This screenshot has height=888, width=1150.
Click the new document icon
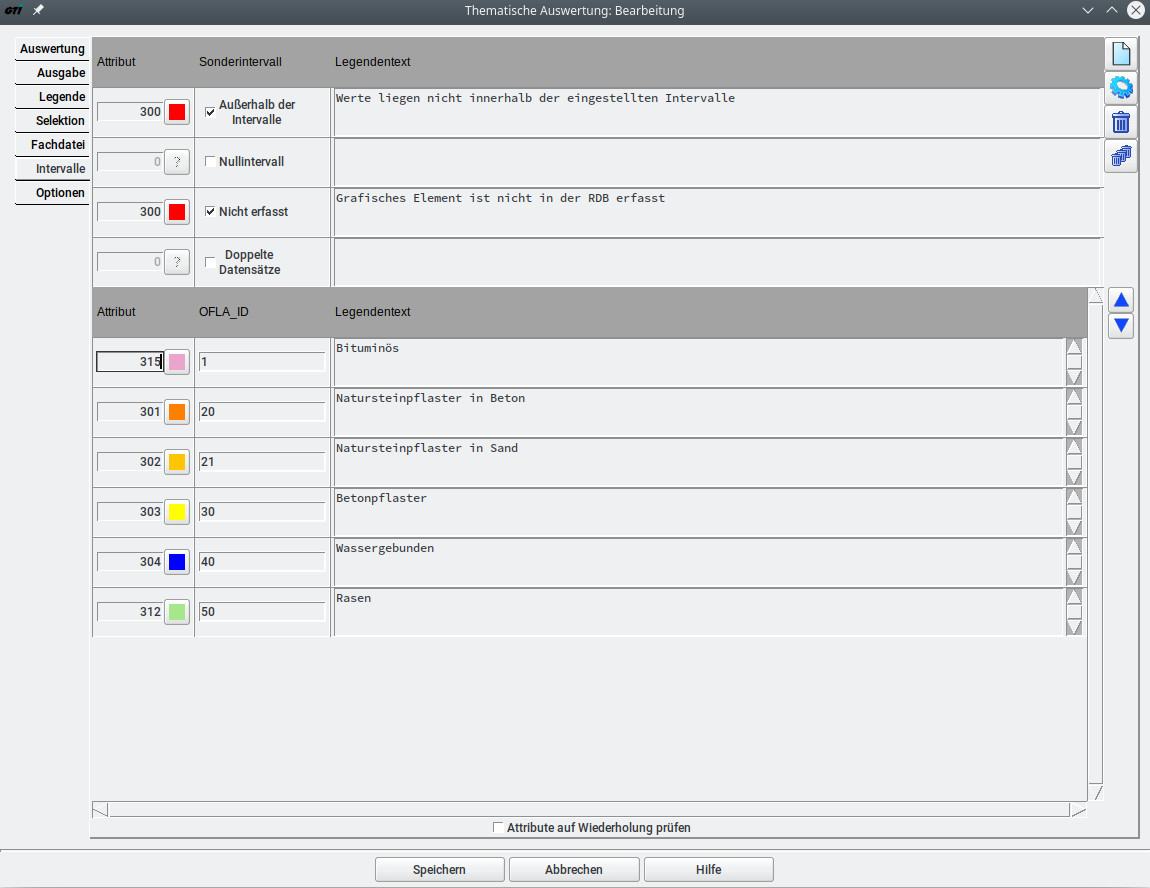[1121, 54]
